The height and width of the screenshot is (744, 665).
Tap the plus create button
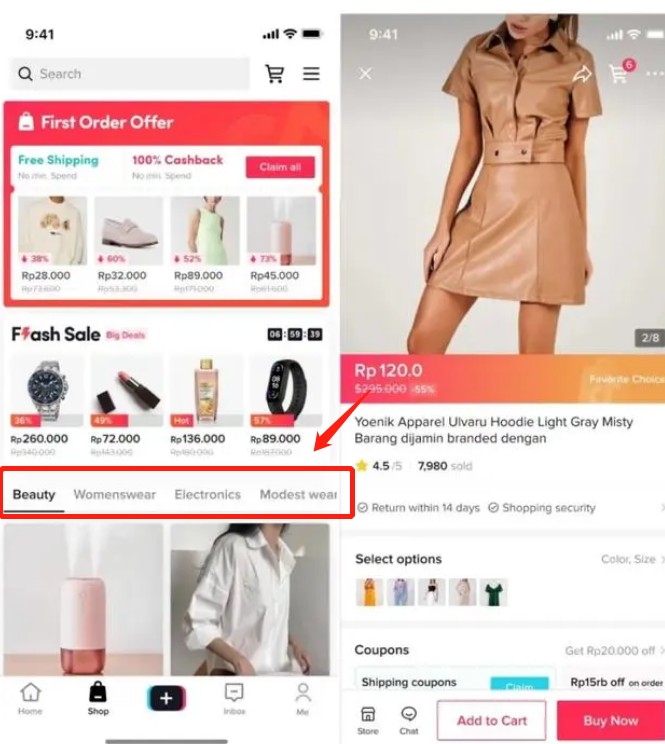(x=166, y=698)
